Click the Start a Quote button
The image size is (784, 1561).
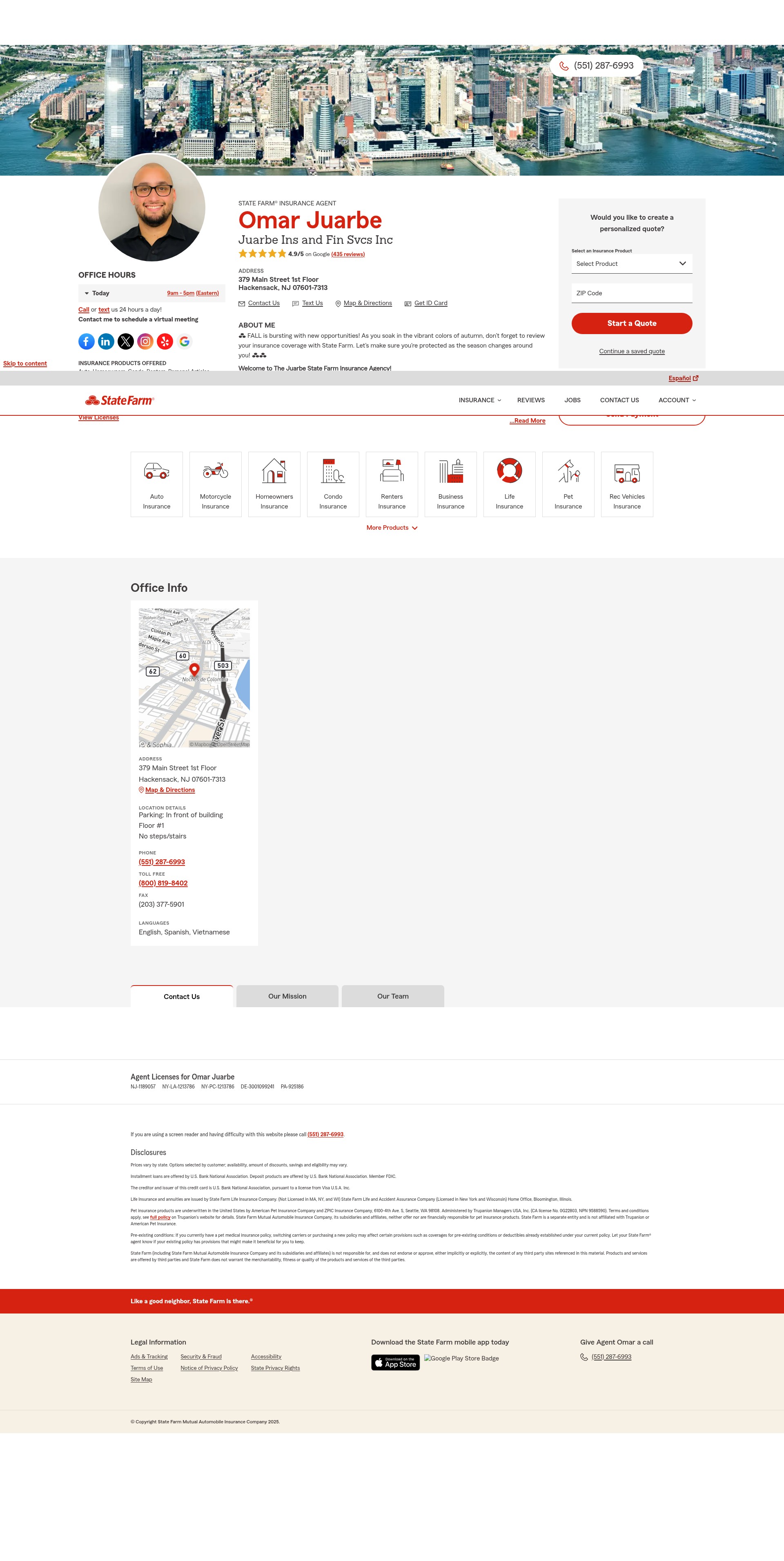(x=631, y=323)
